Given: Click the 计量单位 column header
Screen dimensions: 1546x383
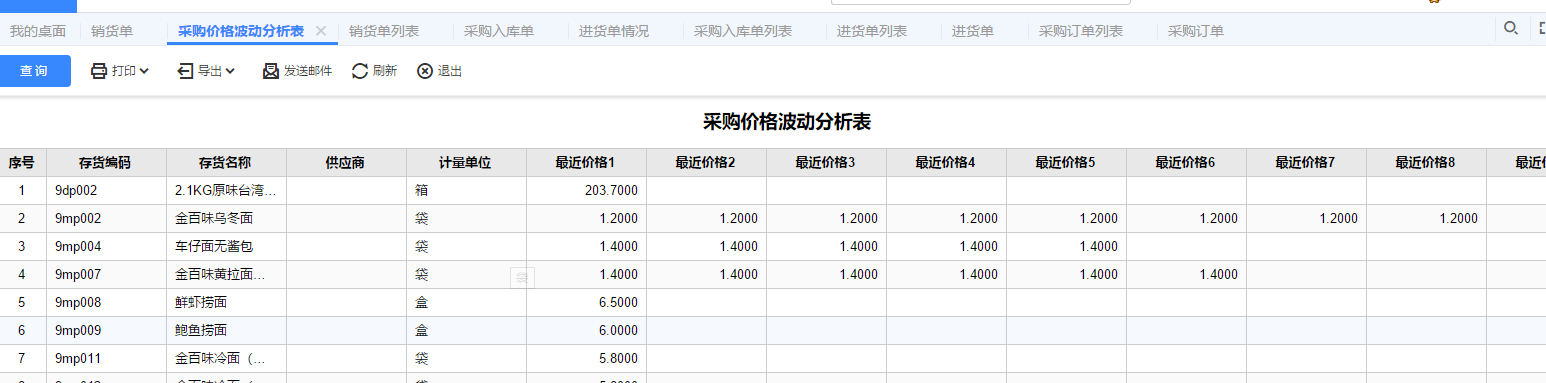Looking at the screenshot, I should 466,162.
